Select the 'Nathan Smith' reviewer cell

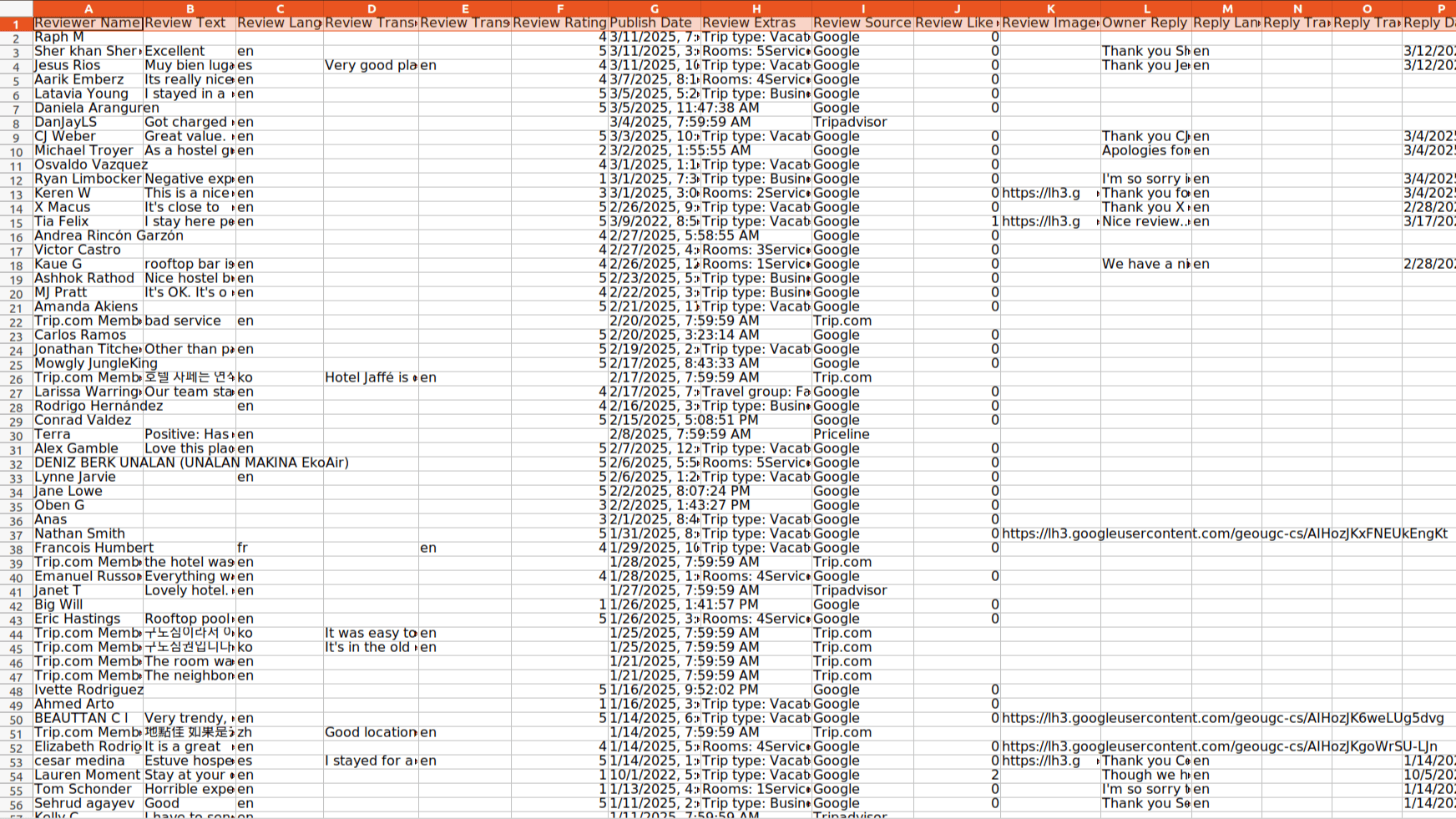point(88,533)
